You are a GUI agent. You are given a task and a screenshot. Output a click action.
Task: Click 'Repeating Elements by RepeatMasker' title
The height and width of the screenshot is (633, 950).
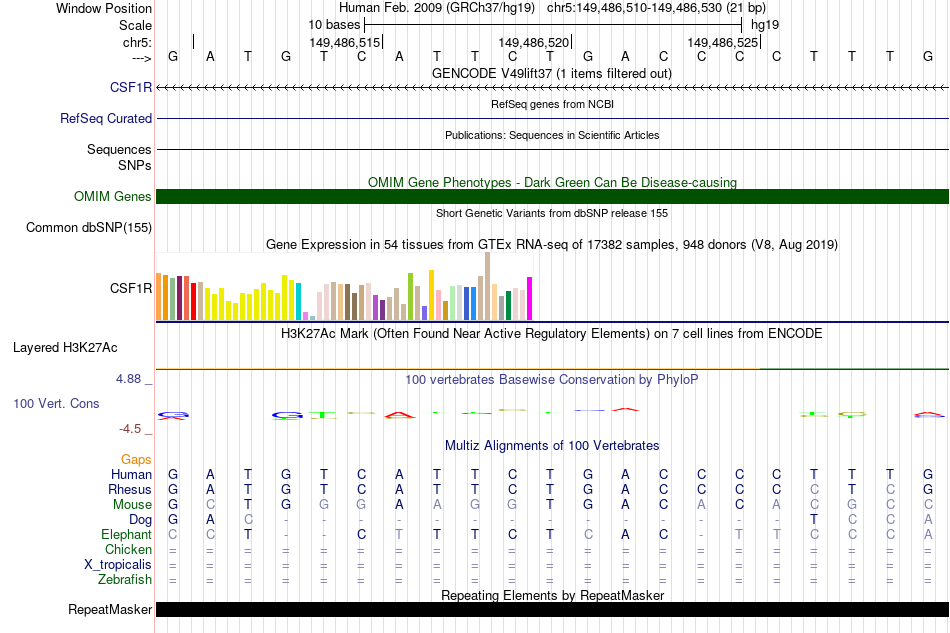pos(552,595)
